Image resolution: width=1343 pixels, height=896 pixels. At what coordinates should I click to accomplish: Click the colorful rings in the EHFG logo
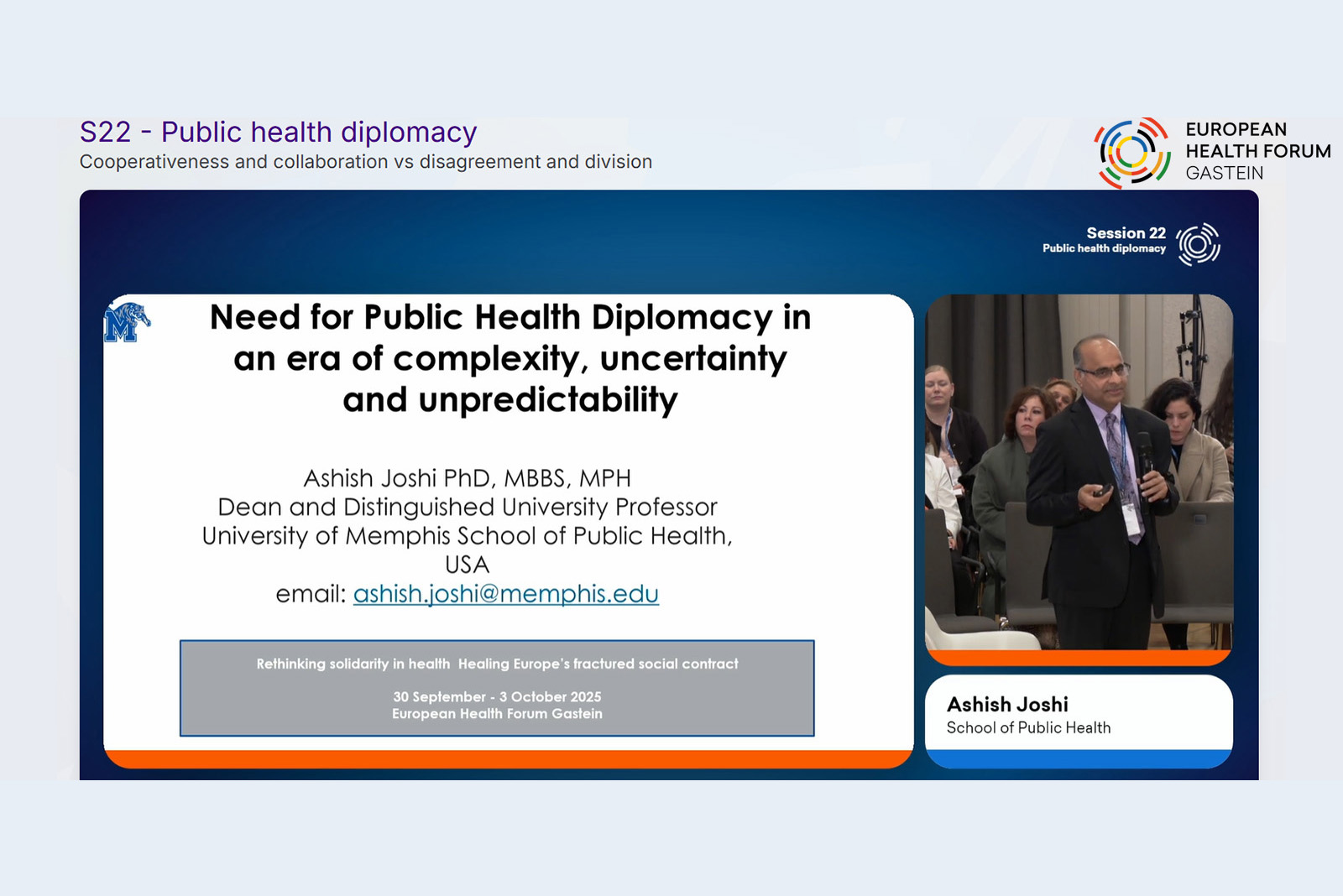click(1133, 153)
